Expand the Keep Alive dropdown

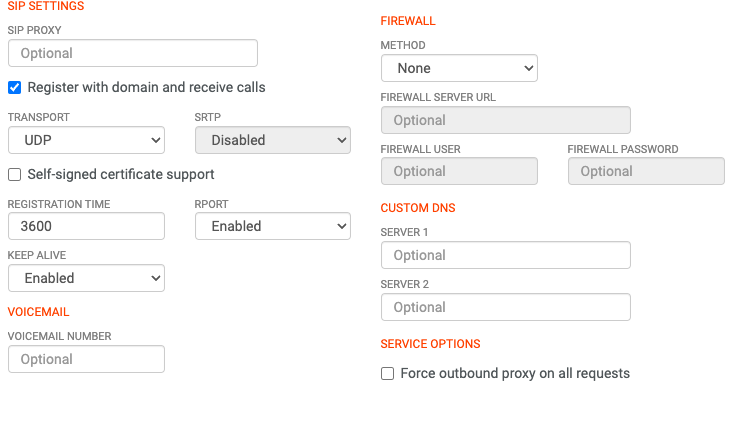click(86, 278)
